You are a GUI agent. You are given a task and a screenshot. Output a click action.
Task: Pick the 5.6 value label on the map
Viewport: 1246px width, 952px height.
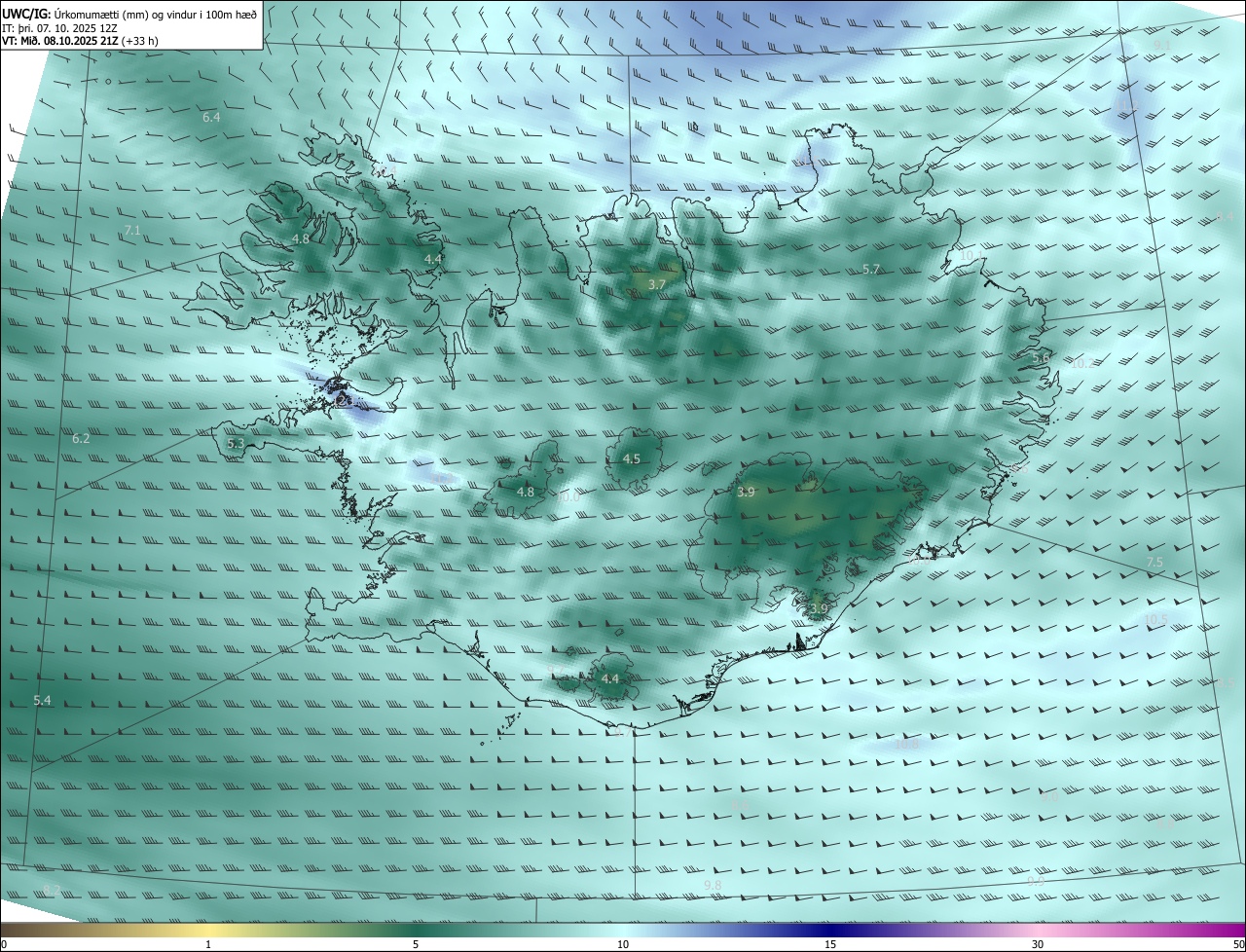pyautogui.click(x=1041, y=359)
